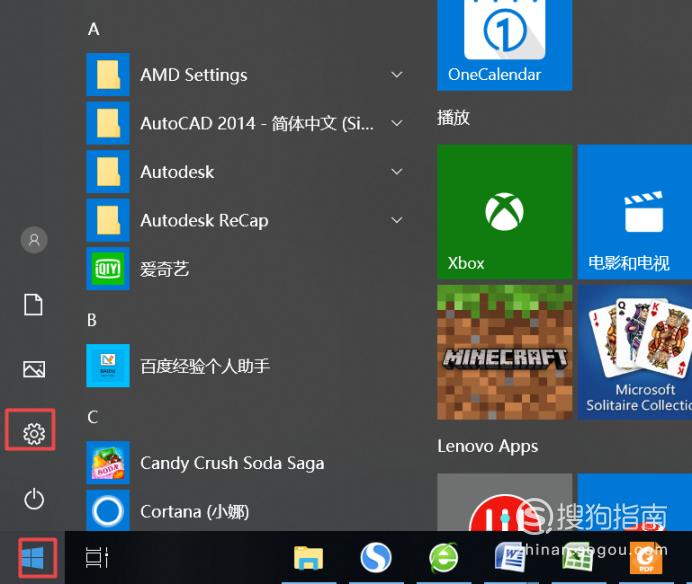692x584 pixels.
Task: Open the Minecraft tile
Action: [x=504, y=352]
